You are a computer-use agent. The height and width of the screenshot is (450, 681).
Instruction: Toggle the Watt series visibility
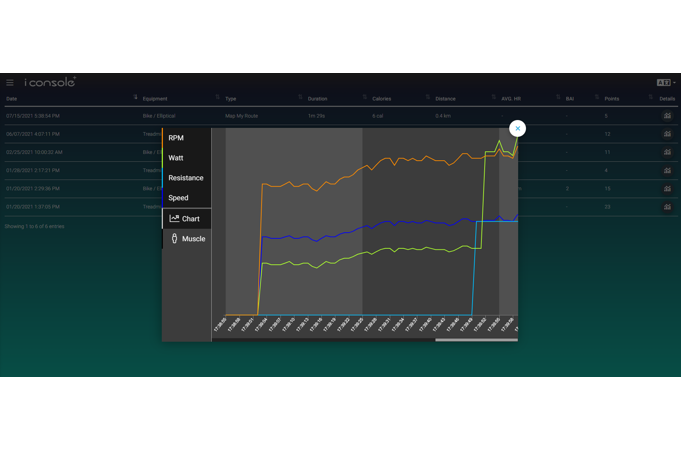(x=176, y=158)
